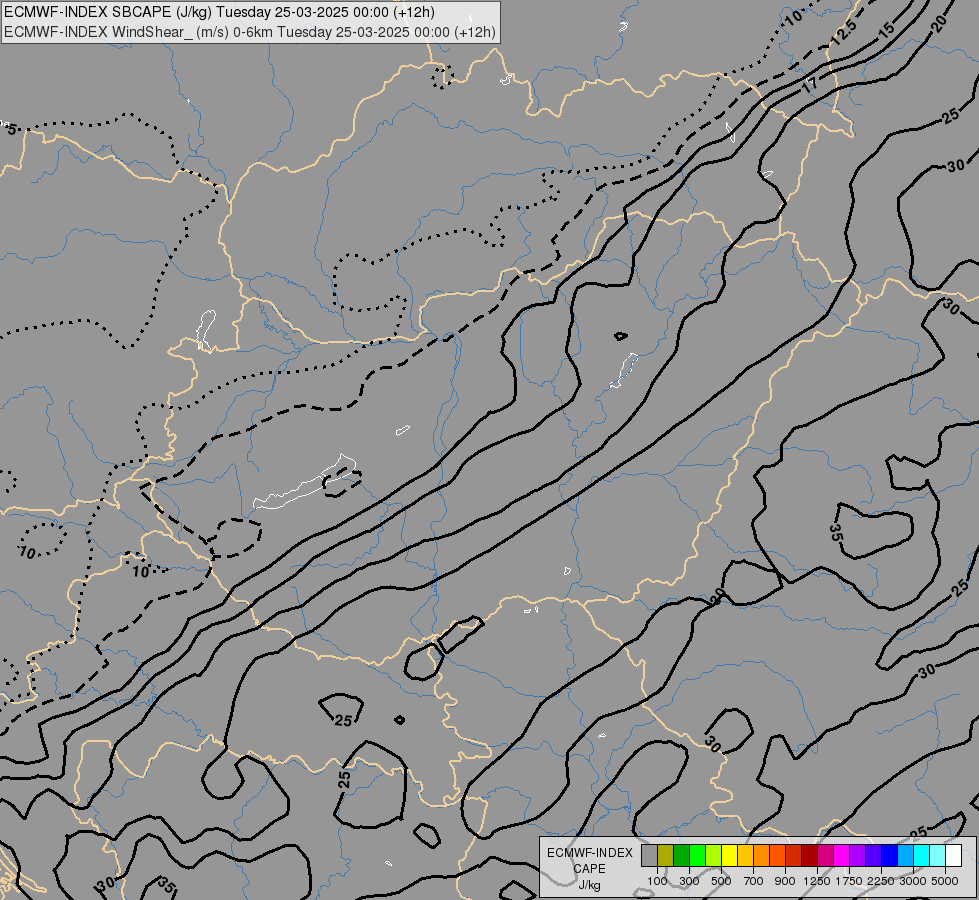Click the 'CAPE' word in the legend title
Image resolution: width=979 pixels, height=900 pixels.
(589, 869)
